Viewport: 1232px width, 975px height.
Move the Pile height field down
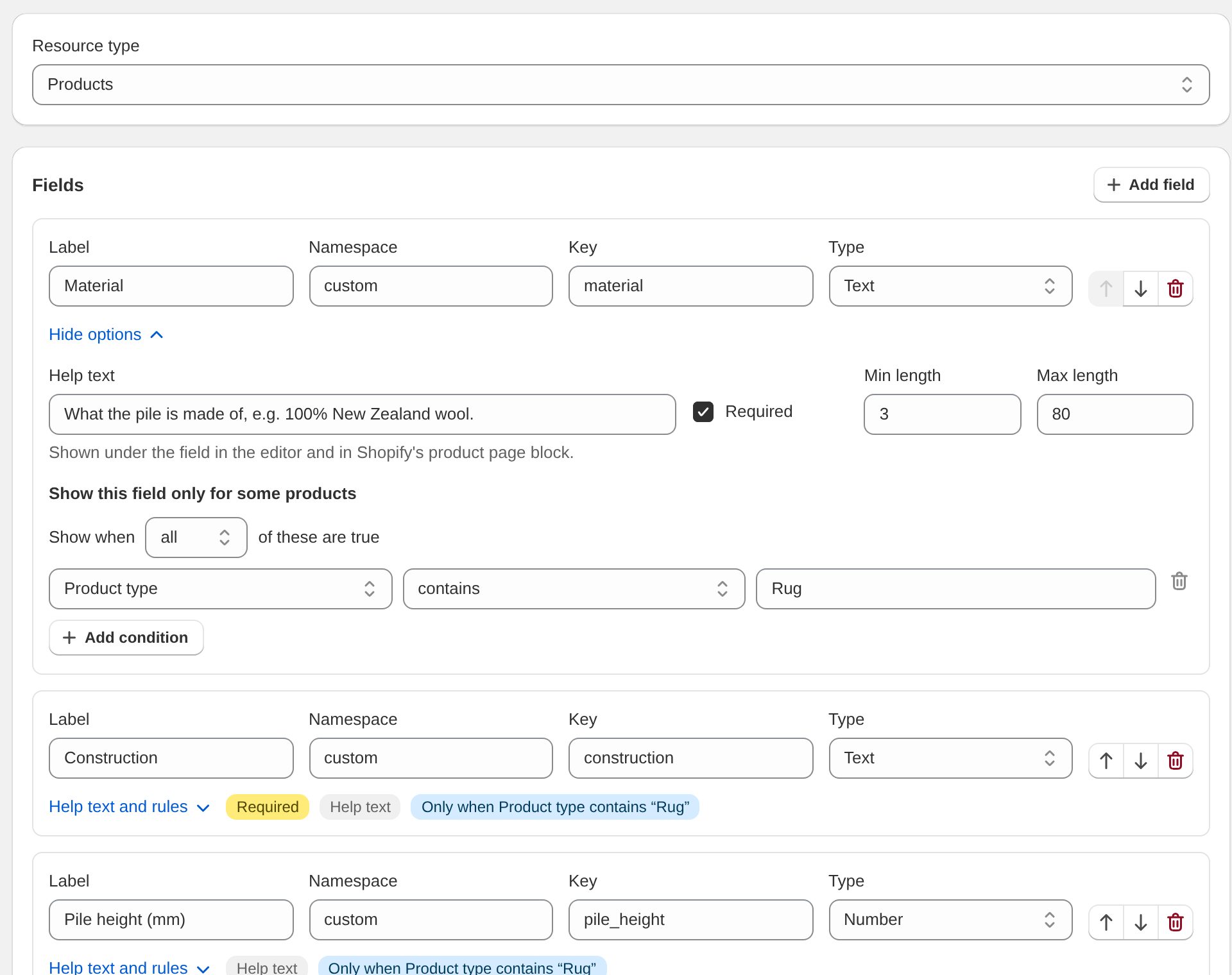tap(1140, 922)
